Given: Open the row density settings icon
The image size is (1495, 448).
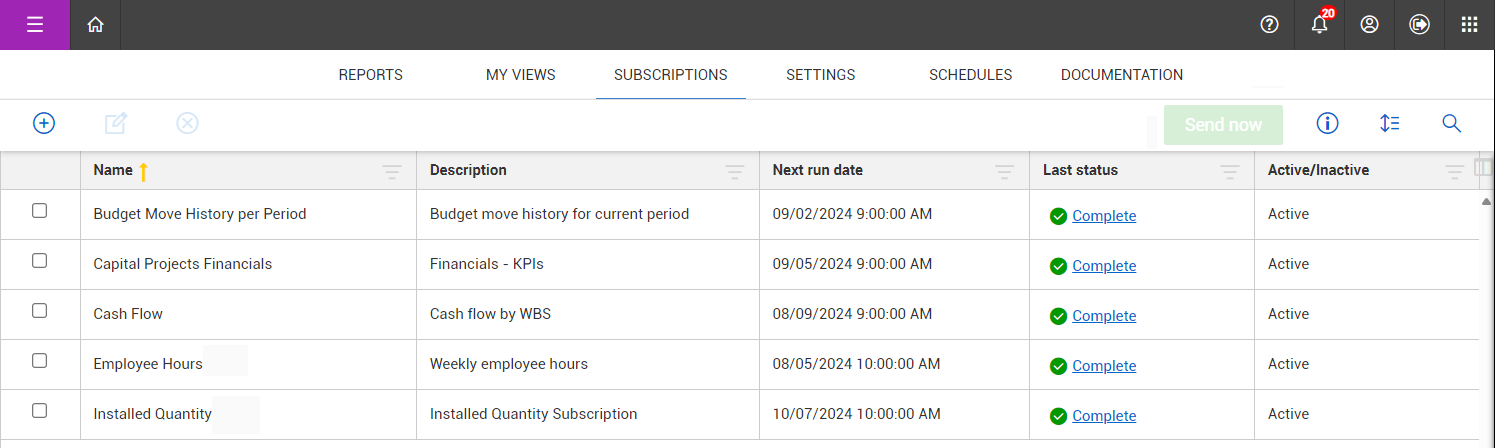Looking at the screenshot, I should pyautogui.click(x=1389, y=124).
